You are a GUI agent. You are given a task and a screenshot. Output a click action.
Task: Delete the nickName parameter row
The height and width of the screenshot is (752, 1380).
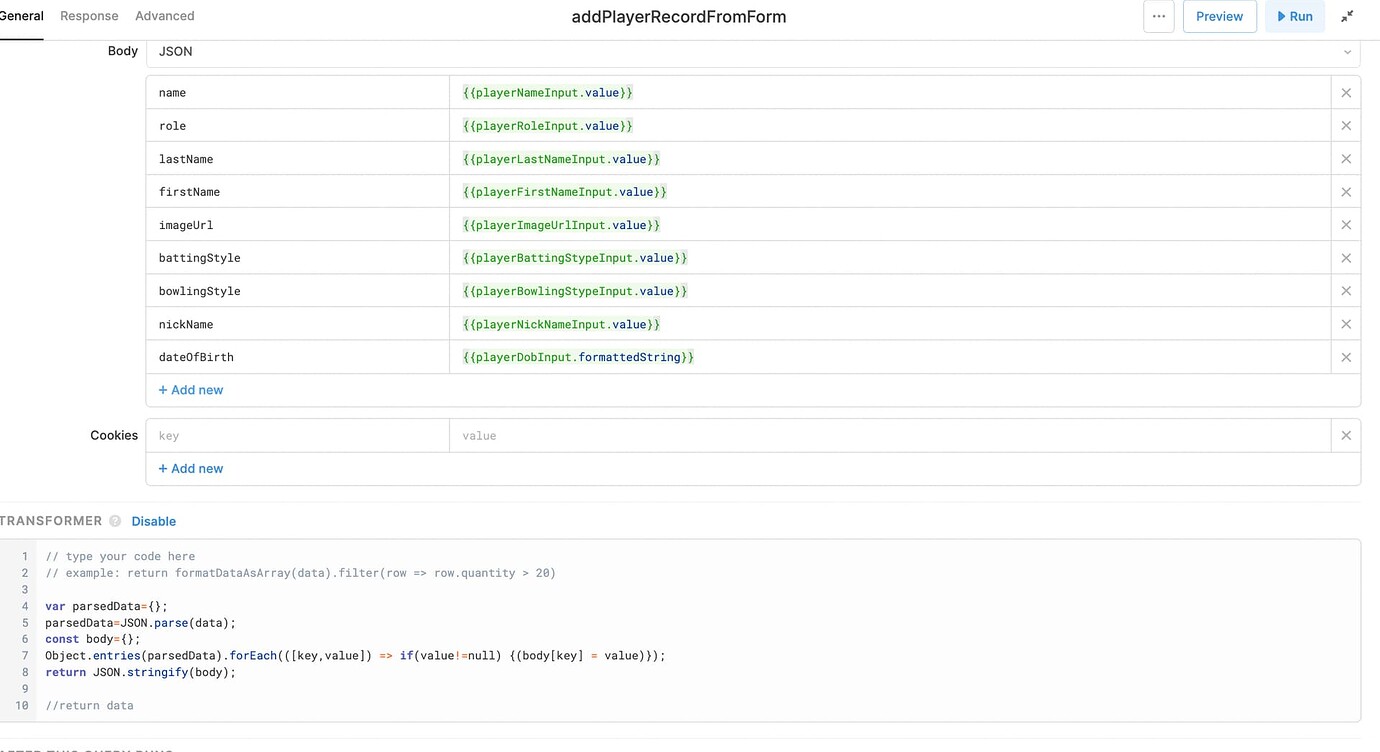point(1346,324)
